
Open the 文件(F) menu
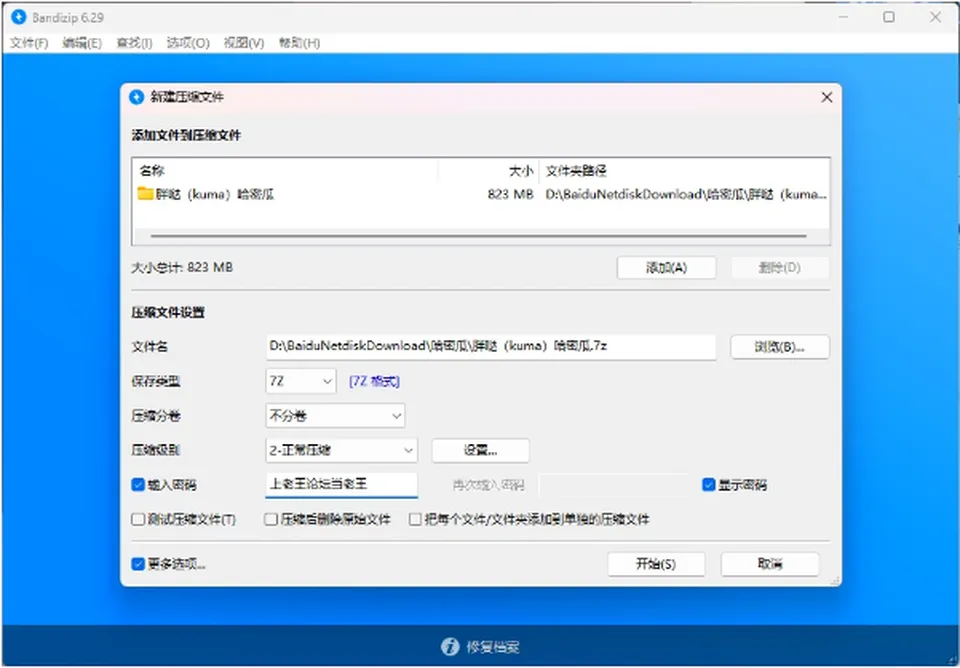click(x=29, y=43)
